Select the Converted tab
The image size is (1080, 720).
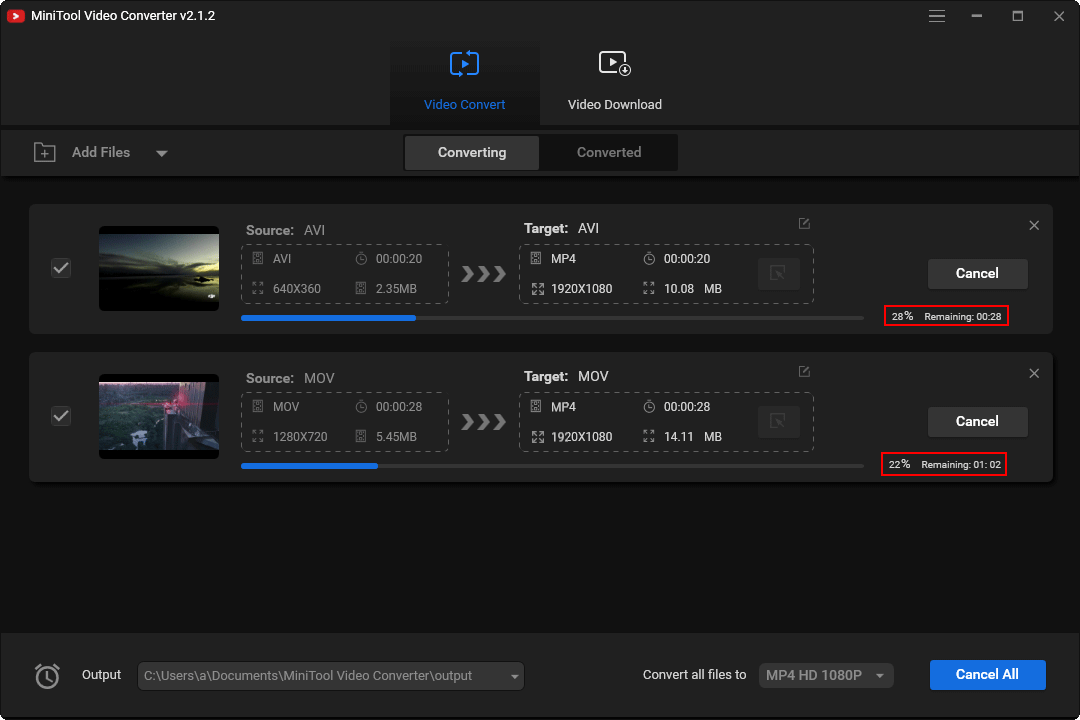pyautogui.click(x=609, y=152)
